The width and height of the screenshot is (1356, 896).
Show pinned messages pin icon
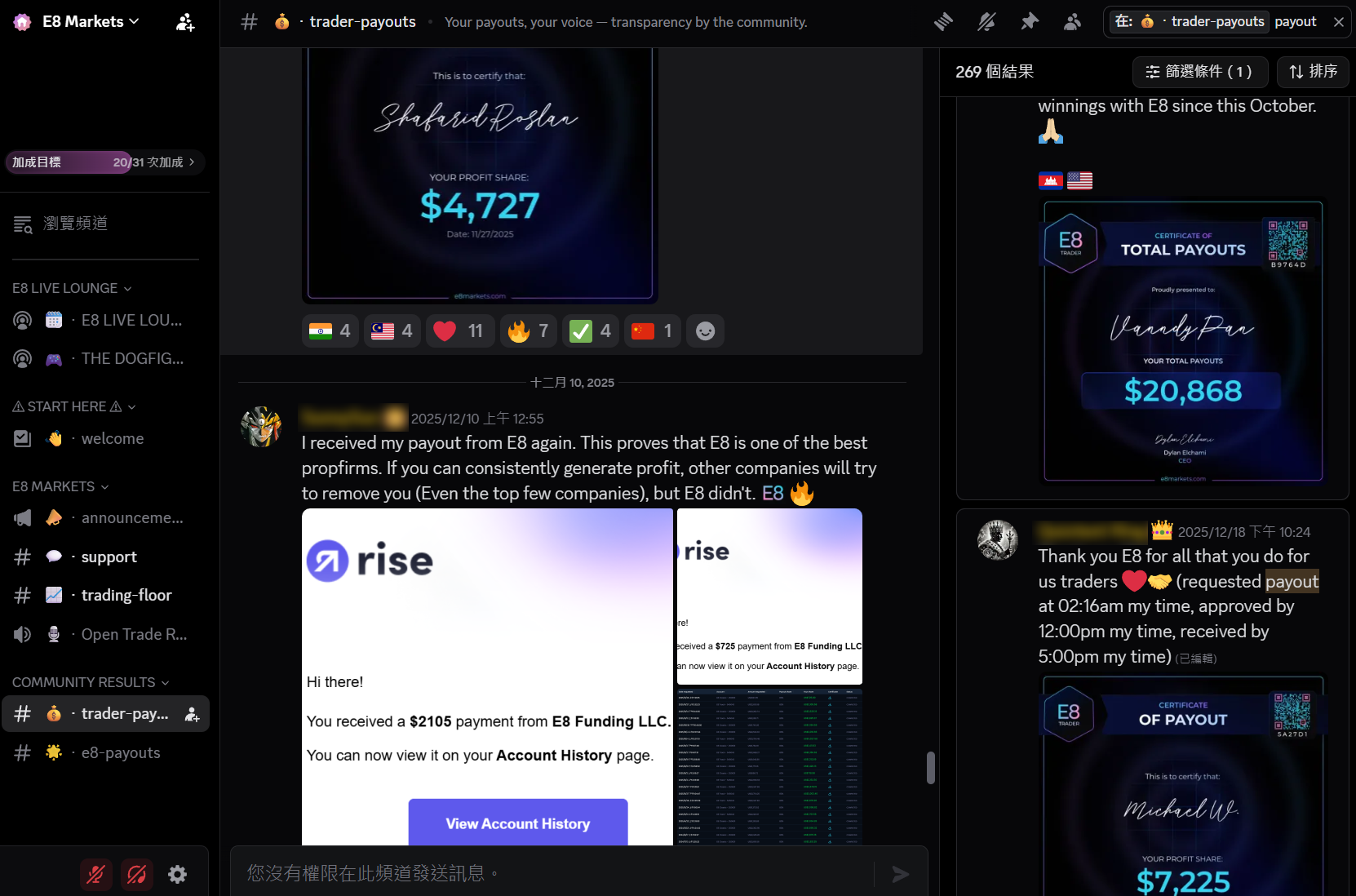1030,22
